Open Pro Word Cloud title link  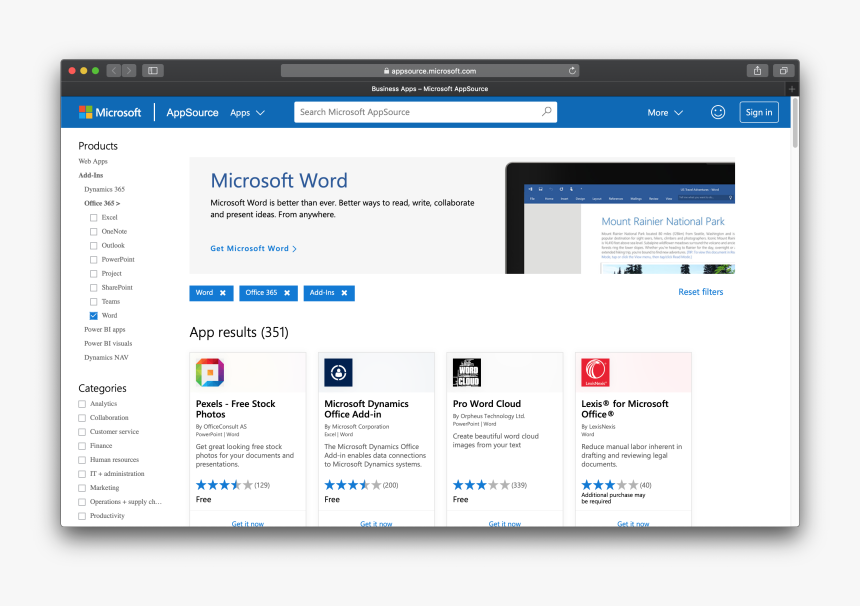pos(486,404)
